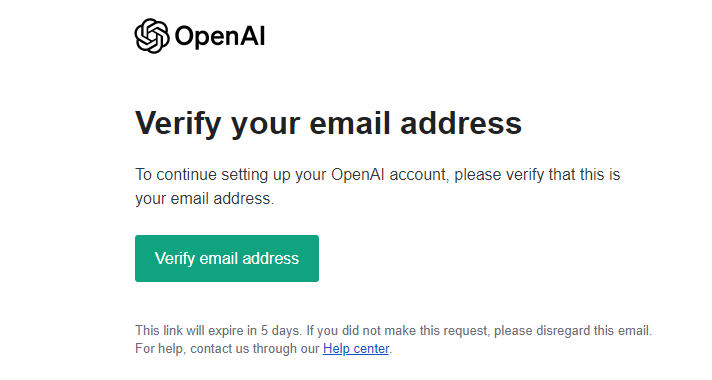
Task: Click the "Verify your email address" heading
Action: [x=328, y=123]
